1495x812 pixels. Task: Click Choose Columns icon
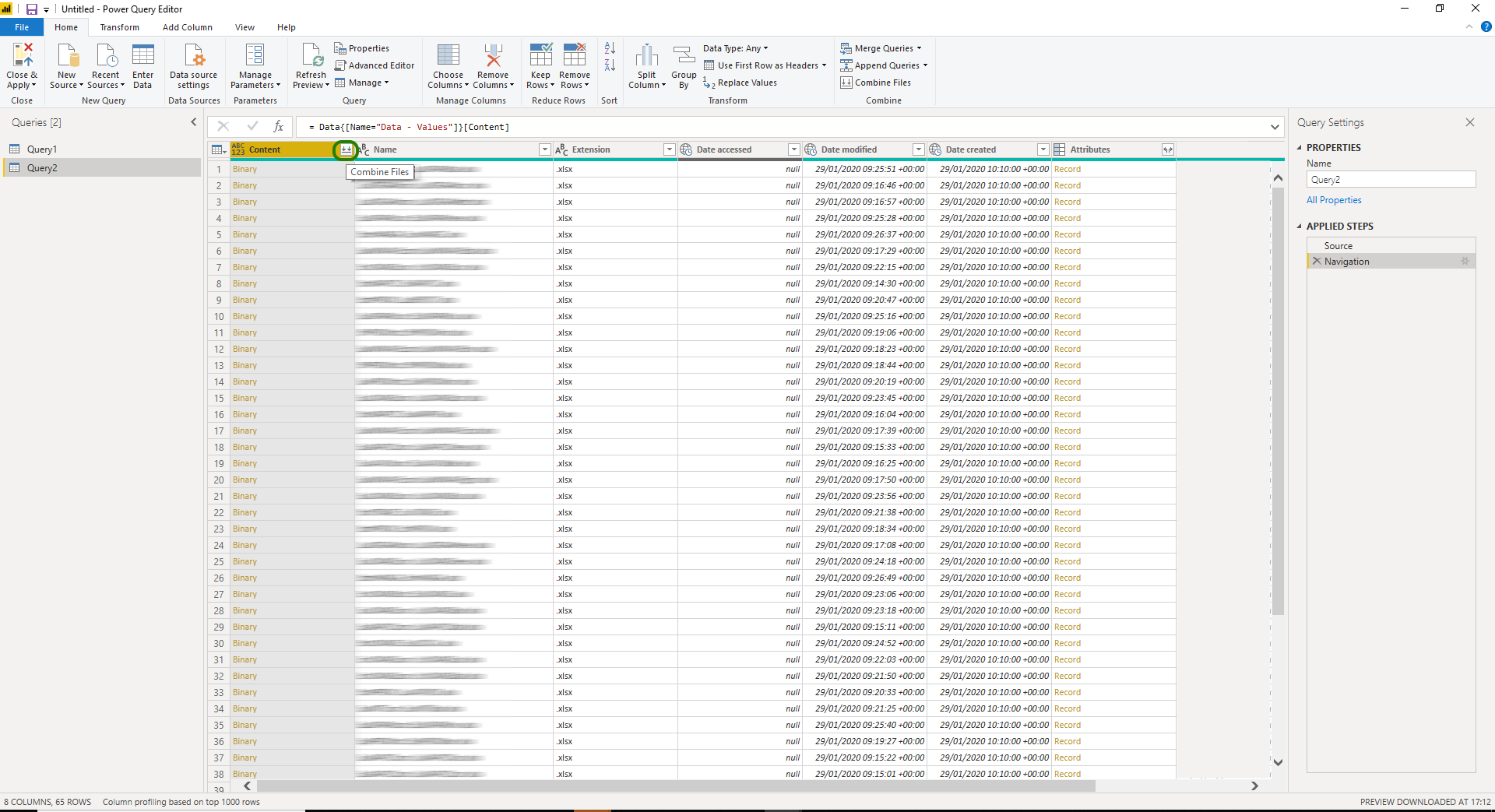[448, 56]
